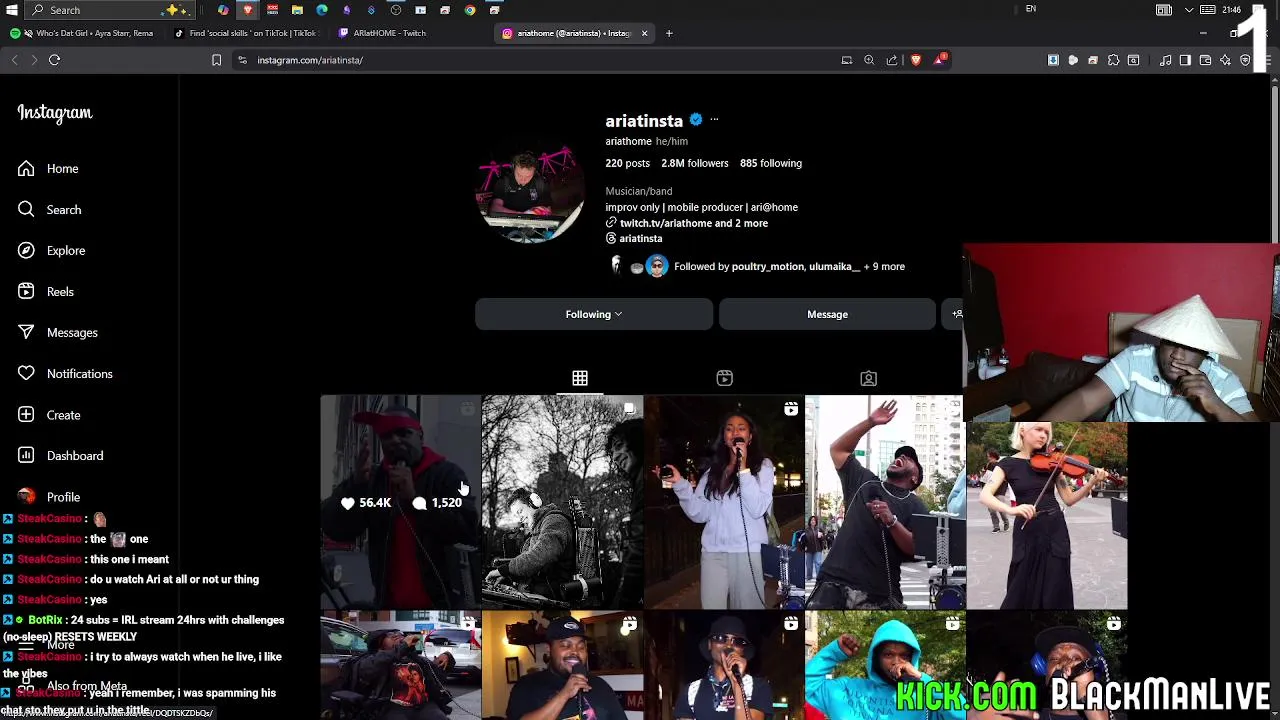The height and width of the screenshot is (720, 1280).
Task: Click browser back arrow
Action: pyautogui.click(x=14, y=60)
